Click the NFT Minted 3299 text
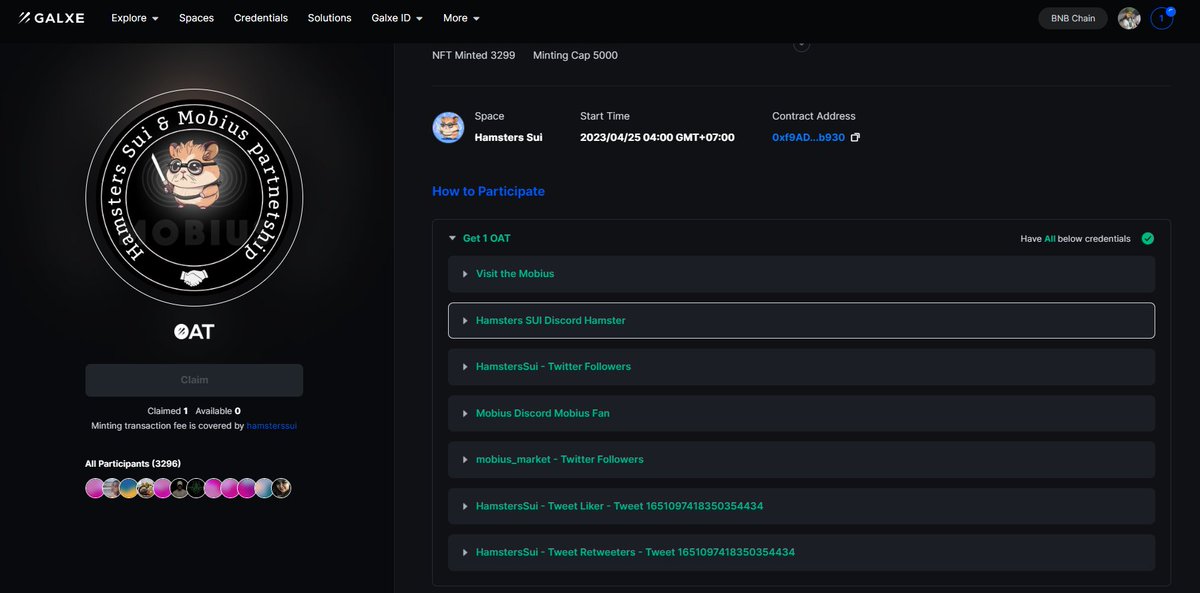The width and height of the screenshot is (1200, 593). pyautogui.click(x=473, y=56)
